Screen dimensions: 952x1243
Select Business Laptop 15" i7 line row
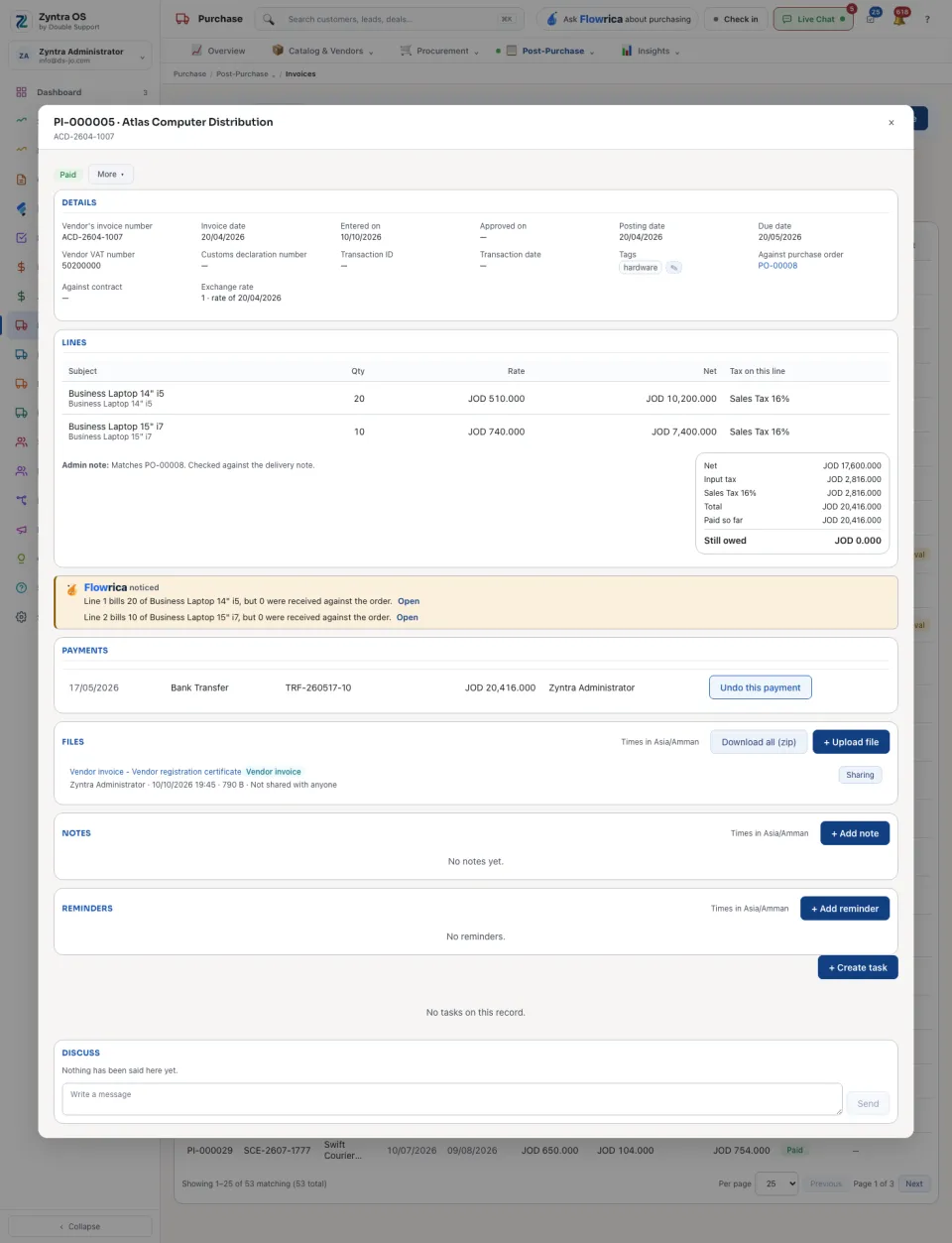click(x=475, y=432)
